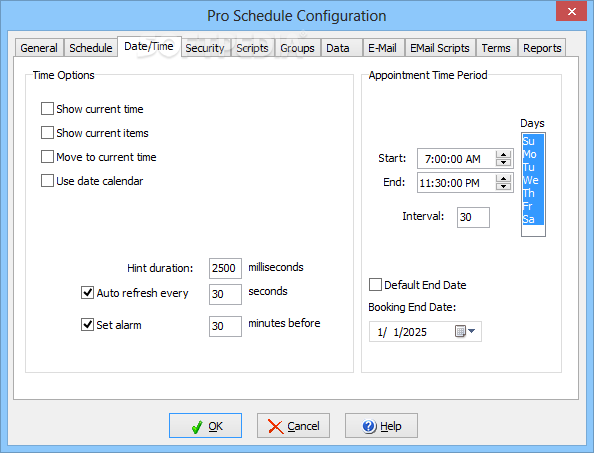
Task: Click the Booking End Date year value
Action: [x=416, y=332]
